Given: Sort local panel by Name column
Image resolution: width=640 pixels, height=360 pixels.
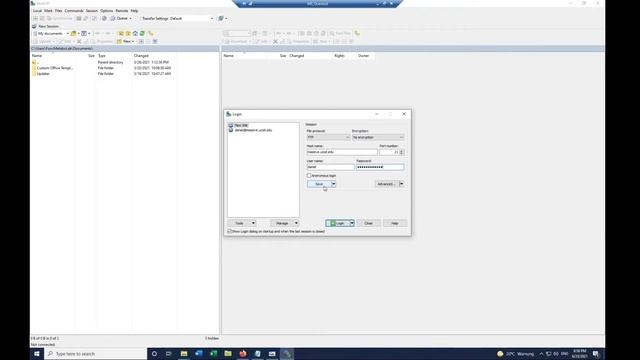Looking at the screenshot, I should [37, 56].
